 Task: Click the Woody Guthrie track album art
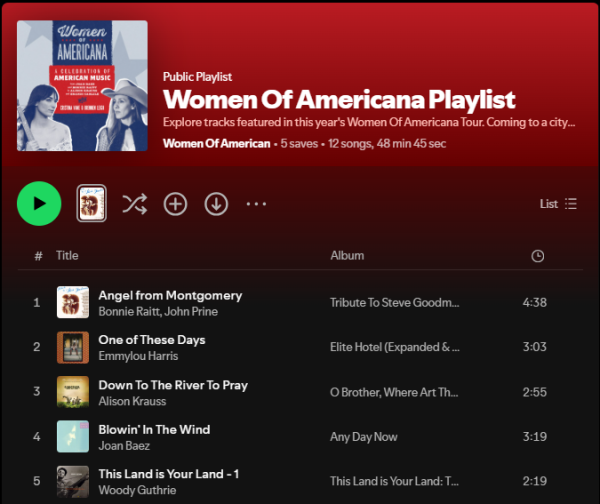pos(73,481)
